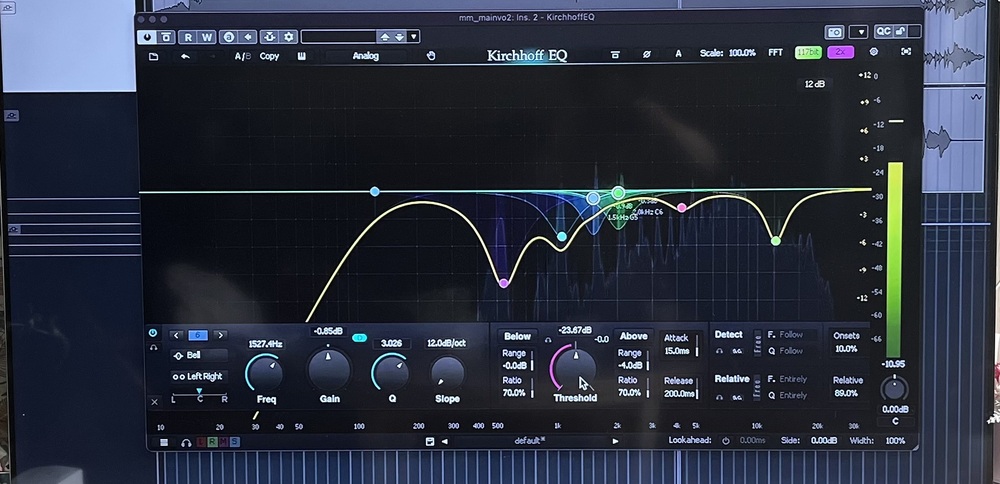Open the Kirchhoff EQ settings gear icon
Image resolution: width=1000 pixels, height=484 pixels.
tap(874, 52)
